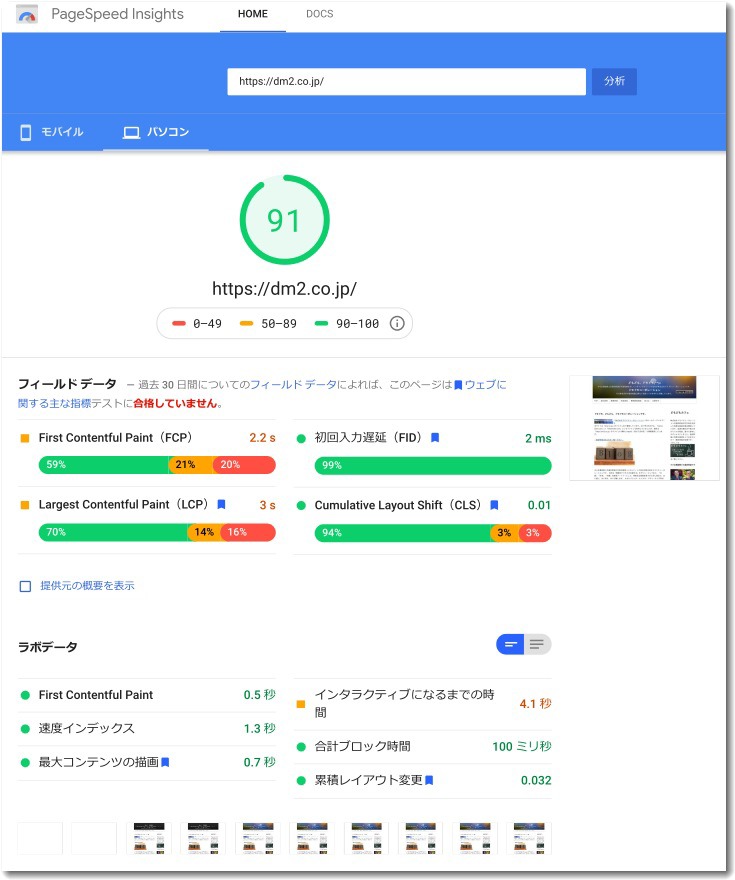Click the mobile phone icon in device tabs

pos(26,132)
